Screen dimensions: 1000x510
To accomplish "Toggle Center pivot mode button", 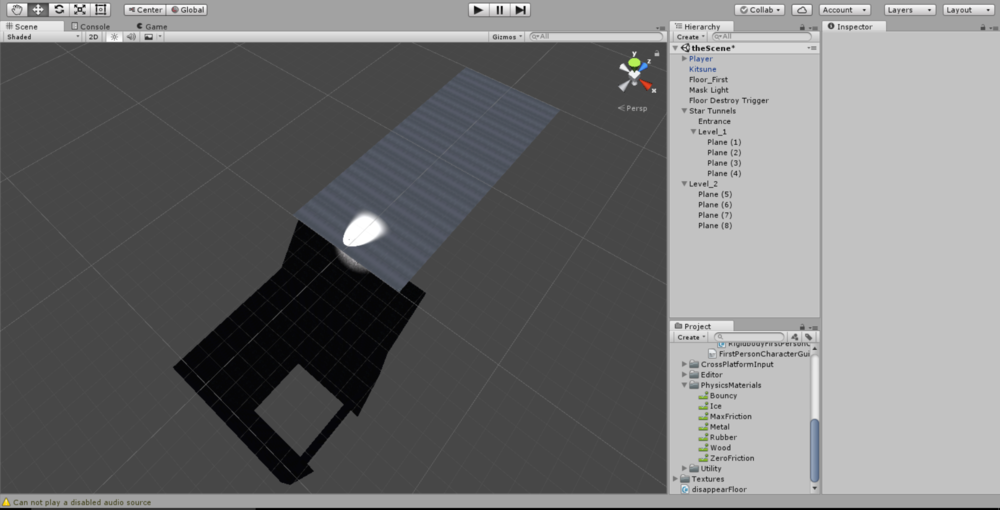I will tap(145, 10).
